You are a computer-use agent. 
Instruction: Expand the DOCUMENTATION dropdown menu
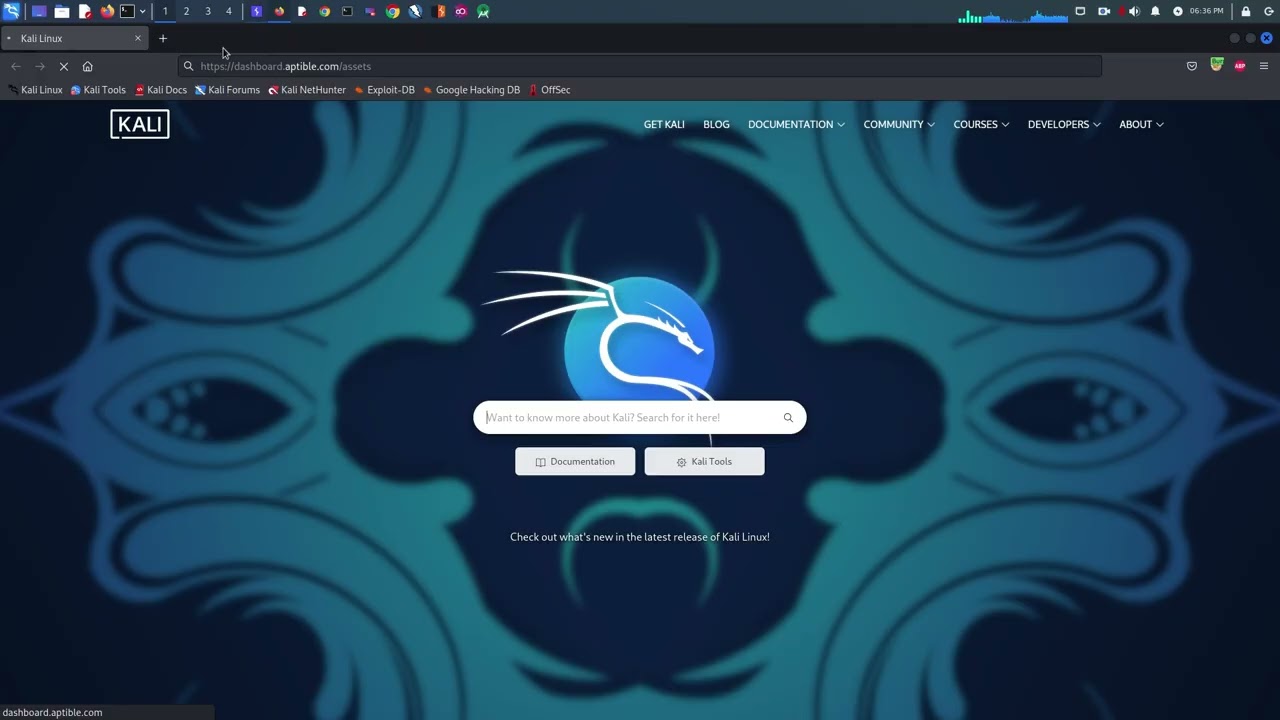pos(796,124)
